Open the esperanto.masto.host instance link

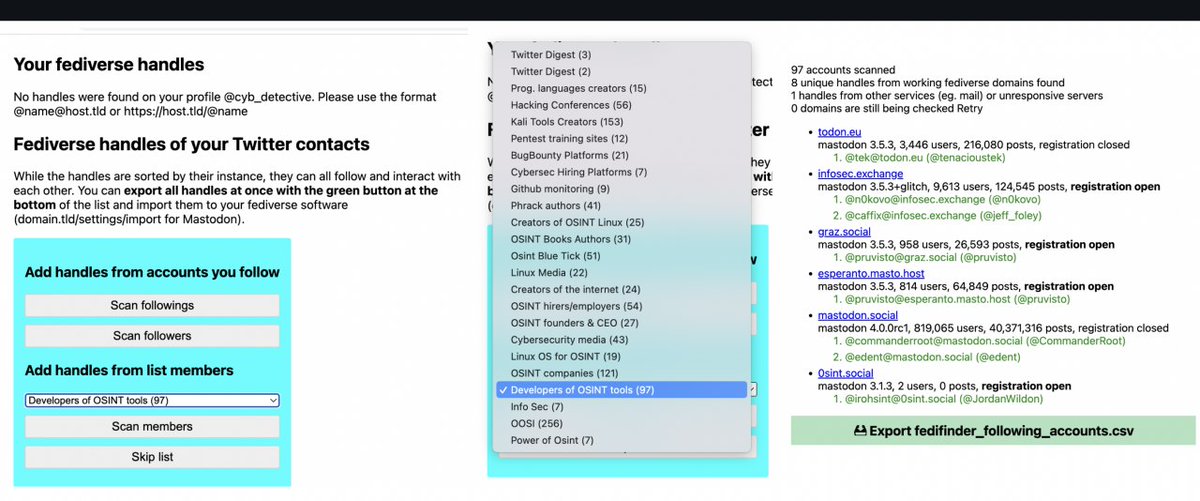click(871, 273)
